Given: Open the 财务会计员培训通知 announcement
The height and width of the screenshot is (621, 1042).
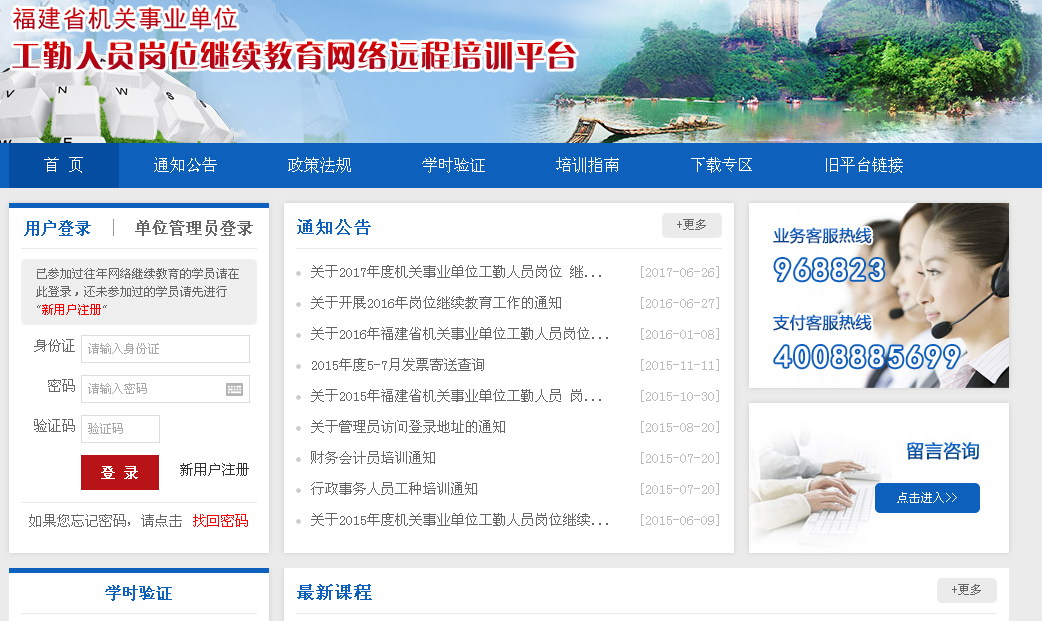Looking at the screenshot, I should coord(373,458).
